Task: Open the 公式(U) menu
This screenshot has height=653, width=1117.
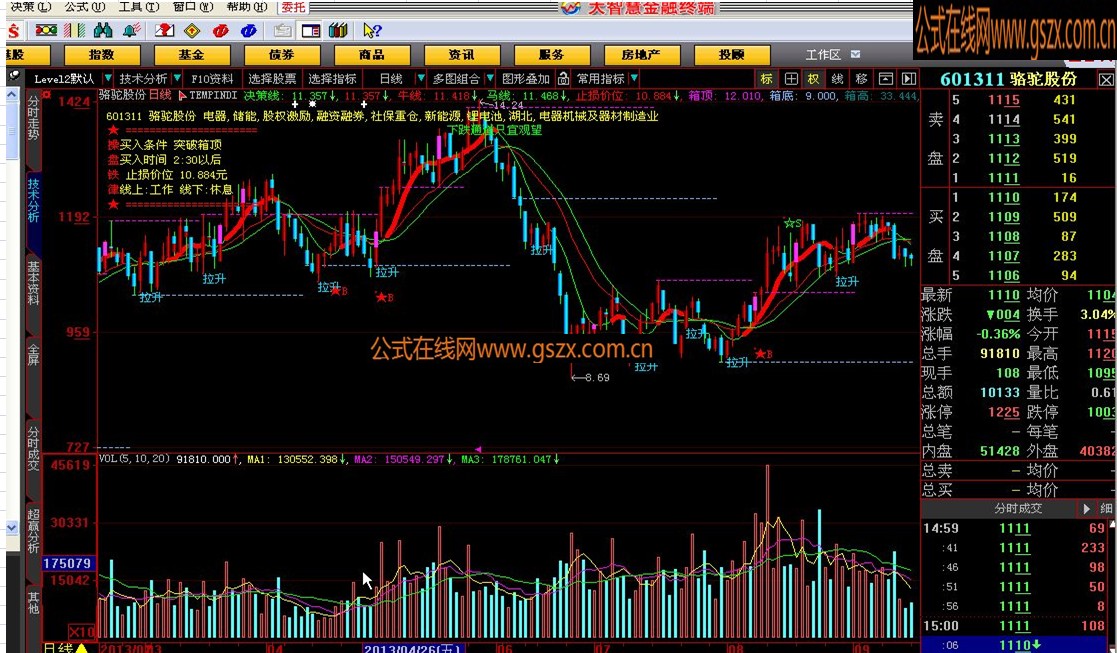Action: coord(85,7)
